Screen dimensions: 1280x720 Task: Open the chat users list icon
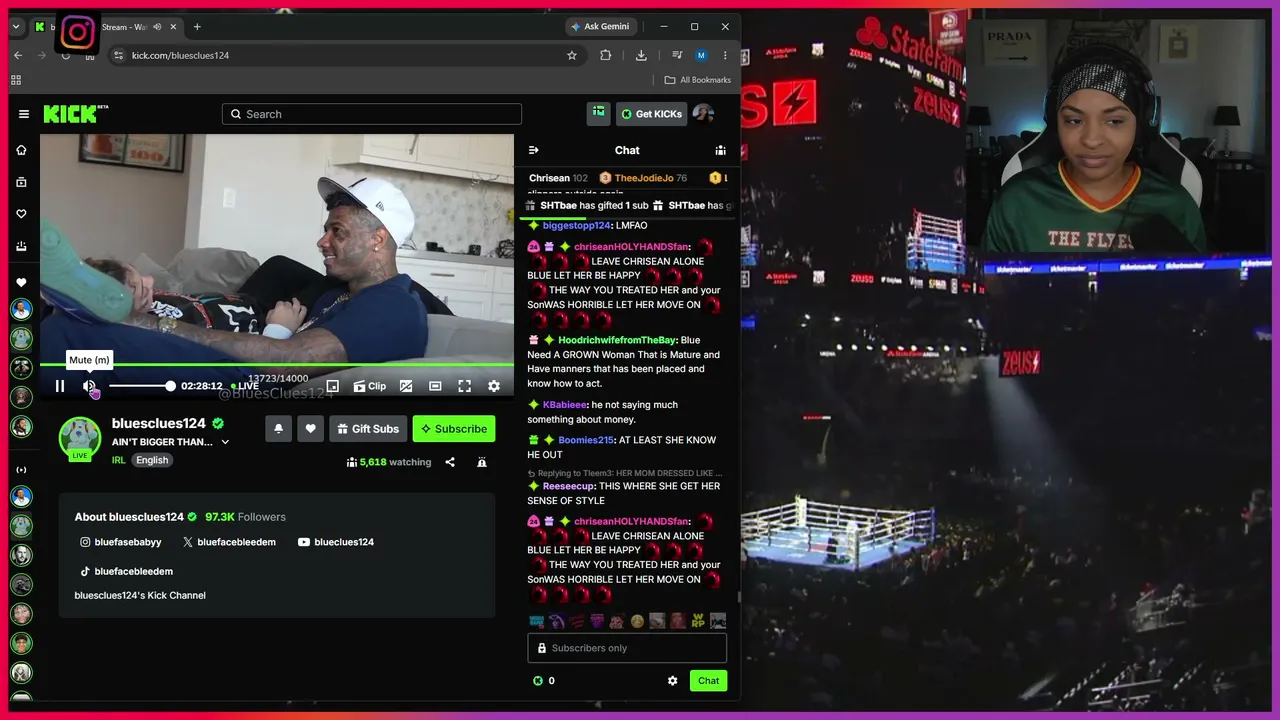pyautogui.click(x=720, y=150)
